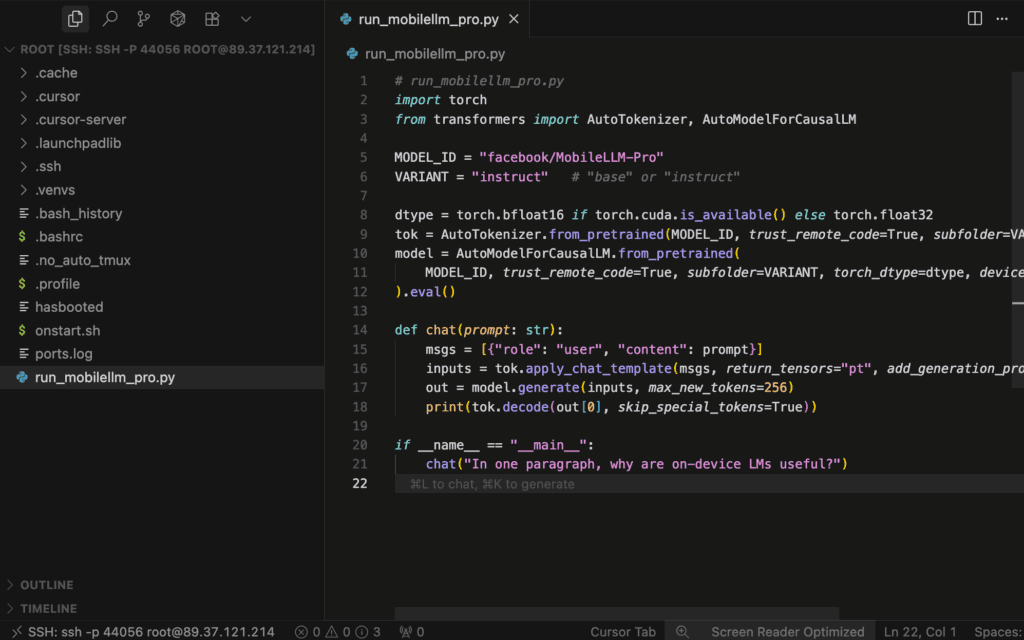Image resolution: width=1024 pixels, height=640 pixels.
Task: Close the run_mobilellm_pro.py tab
Action: (x=514, y=19)
